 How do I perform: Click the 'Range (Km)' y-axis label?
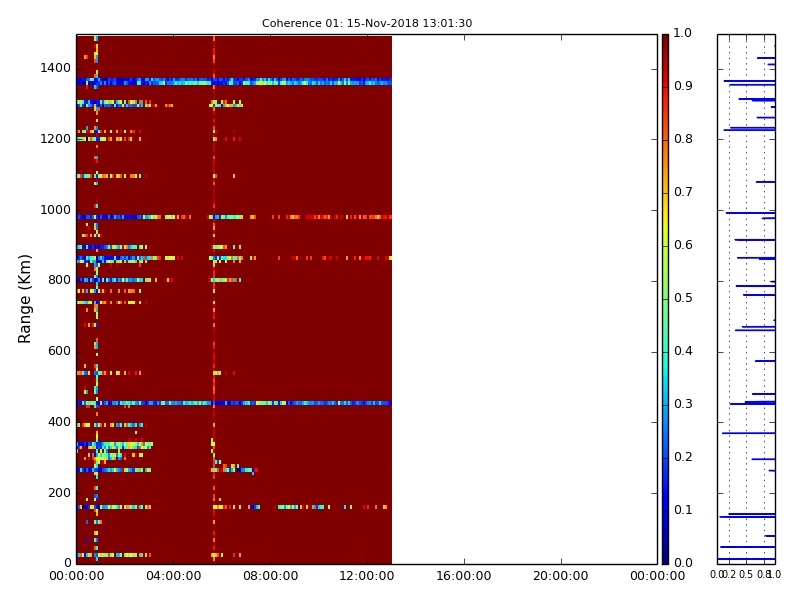tap(24, 299)
